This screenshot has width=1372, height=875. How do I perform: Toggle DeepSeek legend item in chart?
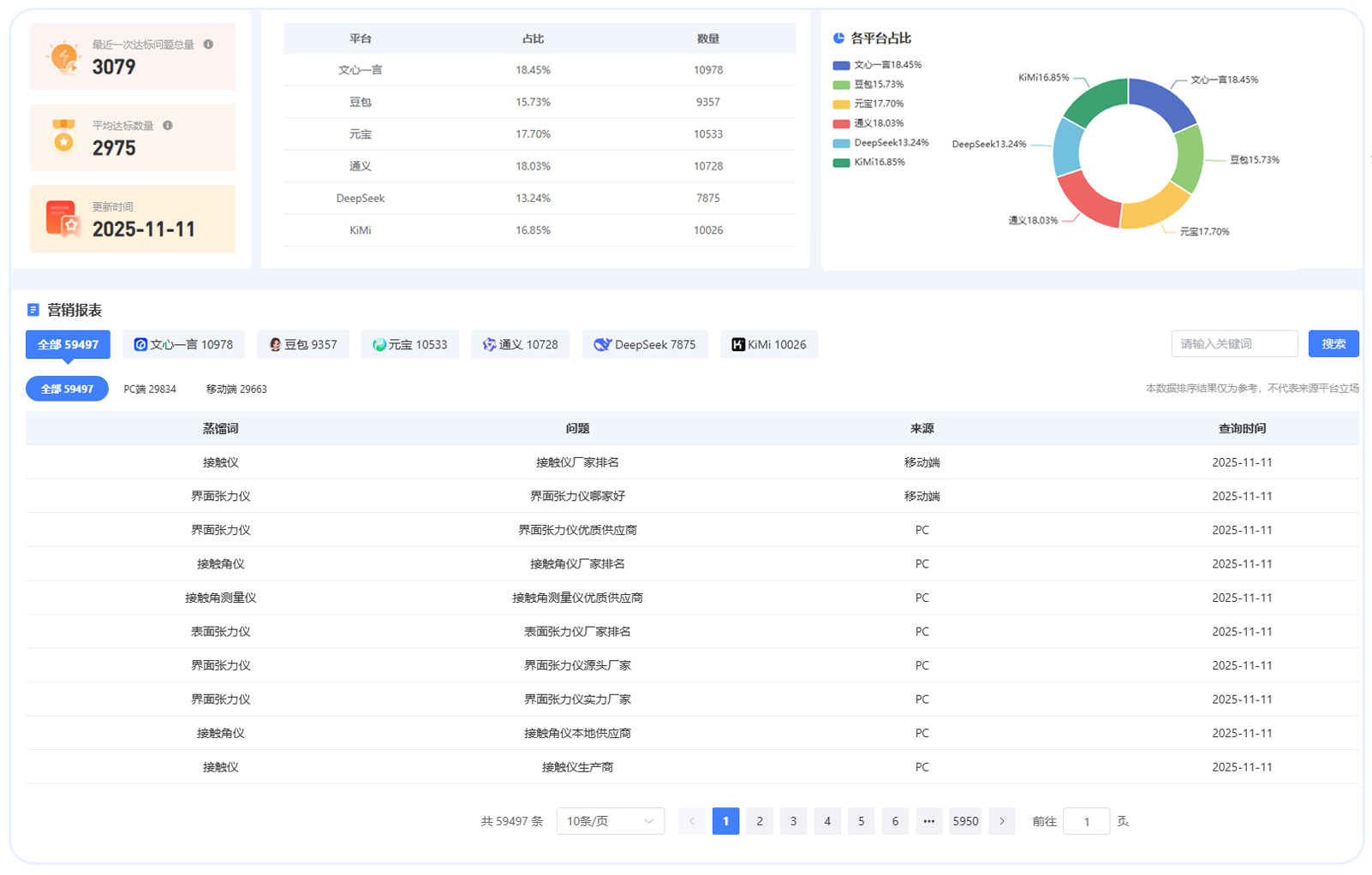point(881,143)
